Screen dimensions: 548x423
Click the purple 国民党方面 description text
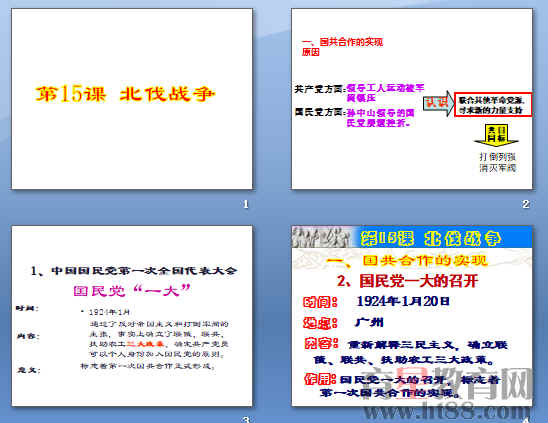tap(380, 118)
